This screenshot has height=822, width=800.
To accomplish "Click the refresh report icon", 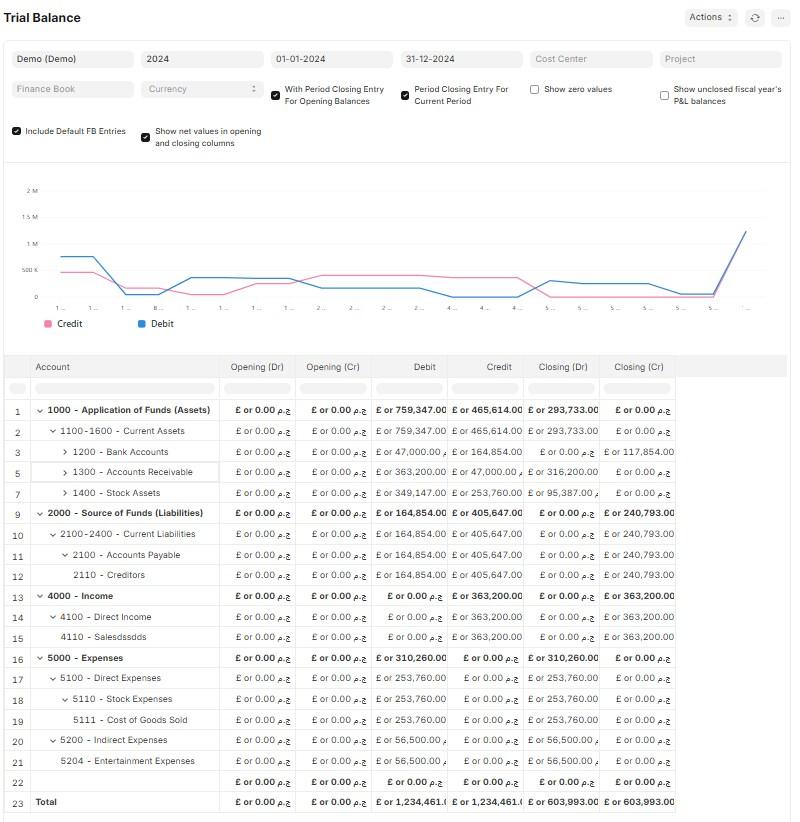I will coord(754,18).
